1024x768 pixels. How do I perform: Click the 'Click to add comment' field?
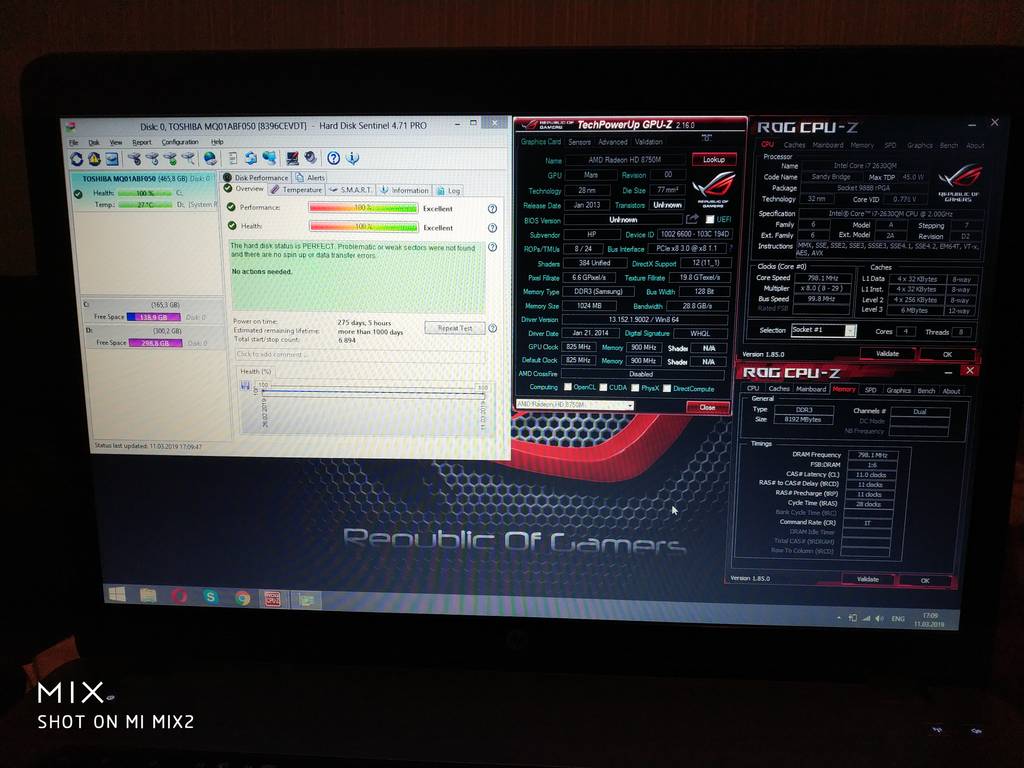pyautogui.click(x=360, y=355)
